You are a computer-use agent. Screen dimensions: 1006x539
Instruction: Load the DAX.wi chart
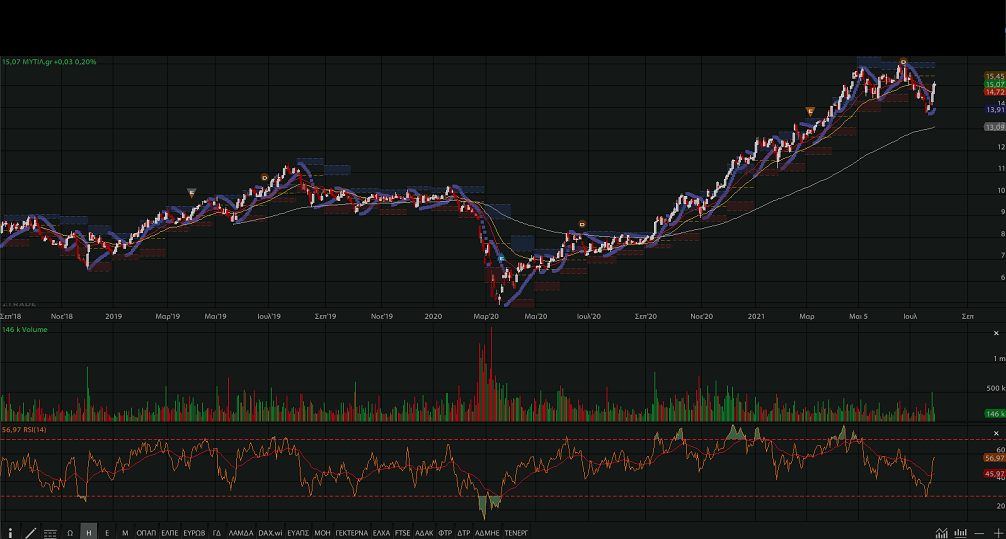pyautogui.click(x=270, y=533)
